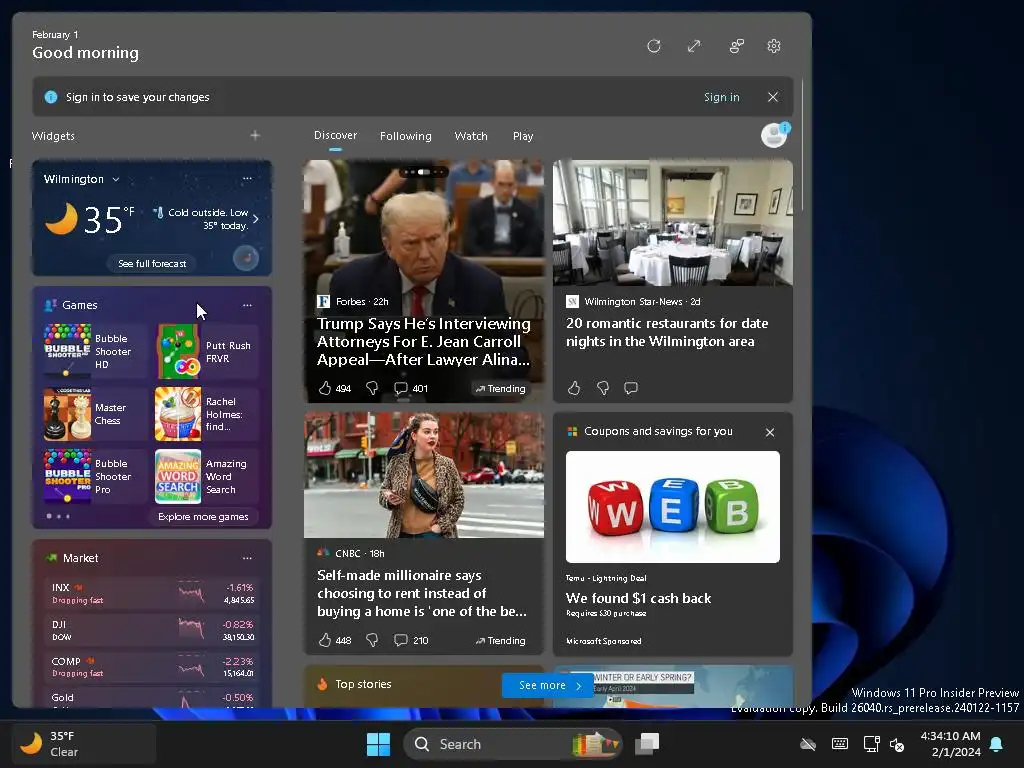The image size is (1024, 768).
Task: Open widgets settings gear
Action: (x=774, y=46)
